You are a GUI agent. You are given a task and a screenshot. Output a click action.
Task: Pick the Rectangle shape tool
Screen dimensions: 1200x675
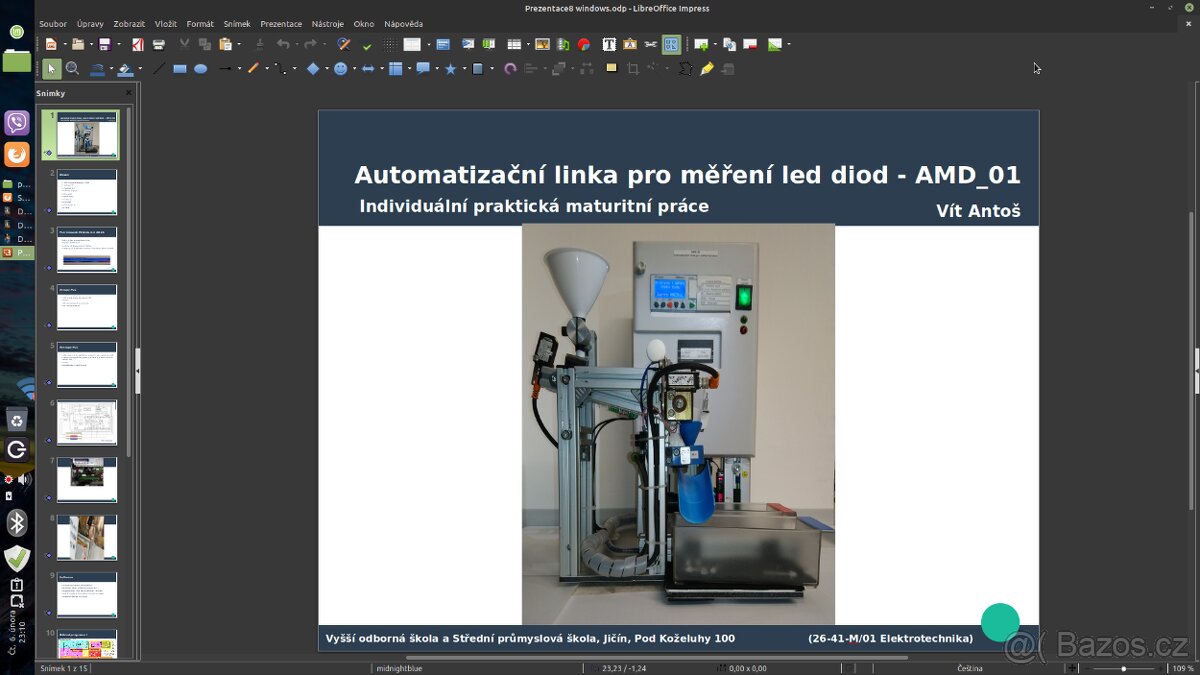pos(180,69)
